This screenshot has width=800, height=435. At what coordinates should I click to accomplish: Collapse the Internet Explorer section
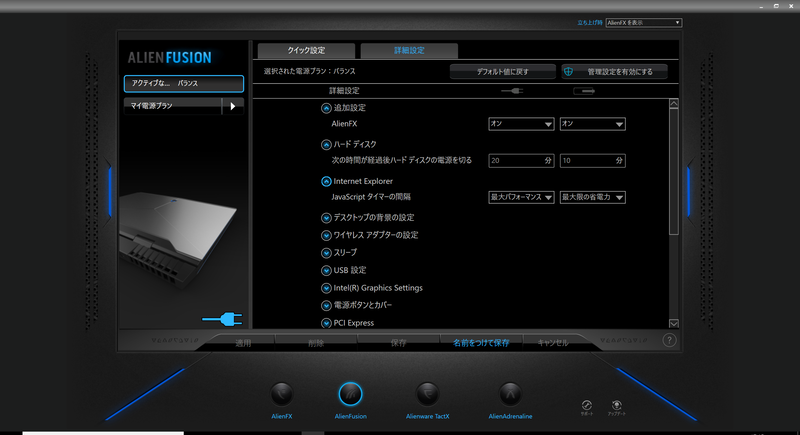click(326, 182)
